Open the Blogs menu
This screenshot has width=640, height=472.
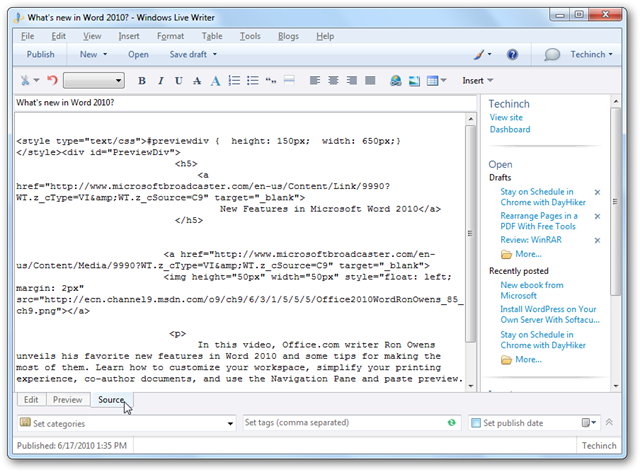[x=288, y=36]
